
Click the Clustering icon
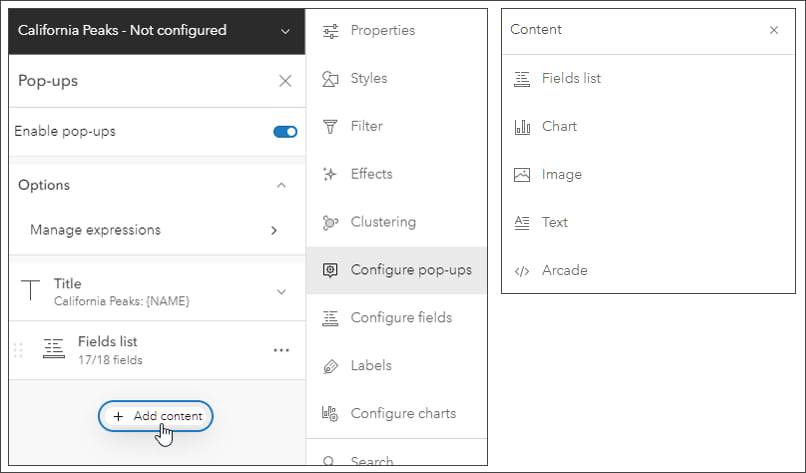click(x=330, y=222)
